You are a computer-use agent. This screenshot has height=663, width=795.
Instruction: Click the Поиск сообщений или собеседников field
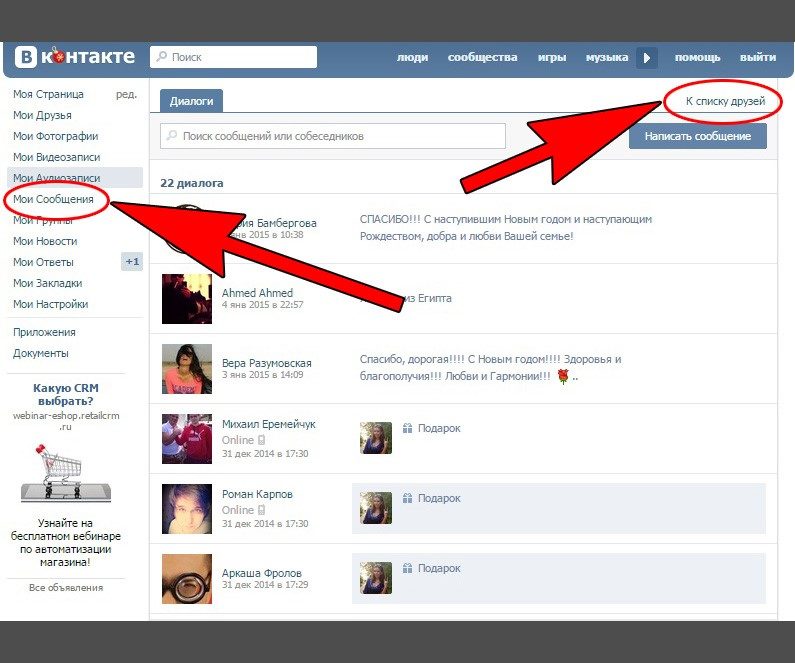(333, 136)
